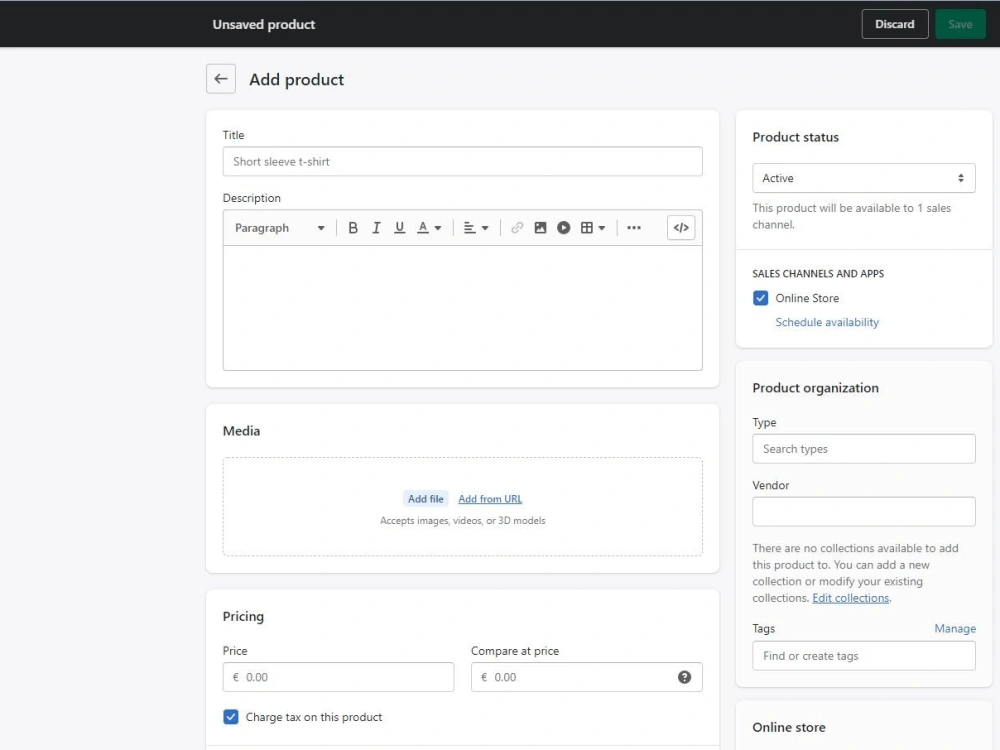Insert an image into description
Screen dimensions: 1000x750
[x=540, y=228]
